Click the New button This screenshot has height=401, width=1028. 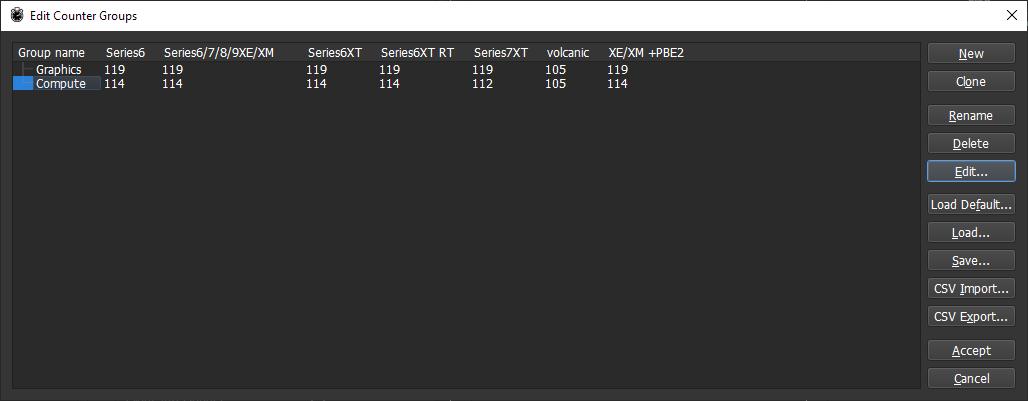971,54
